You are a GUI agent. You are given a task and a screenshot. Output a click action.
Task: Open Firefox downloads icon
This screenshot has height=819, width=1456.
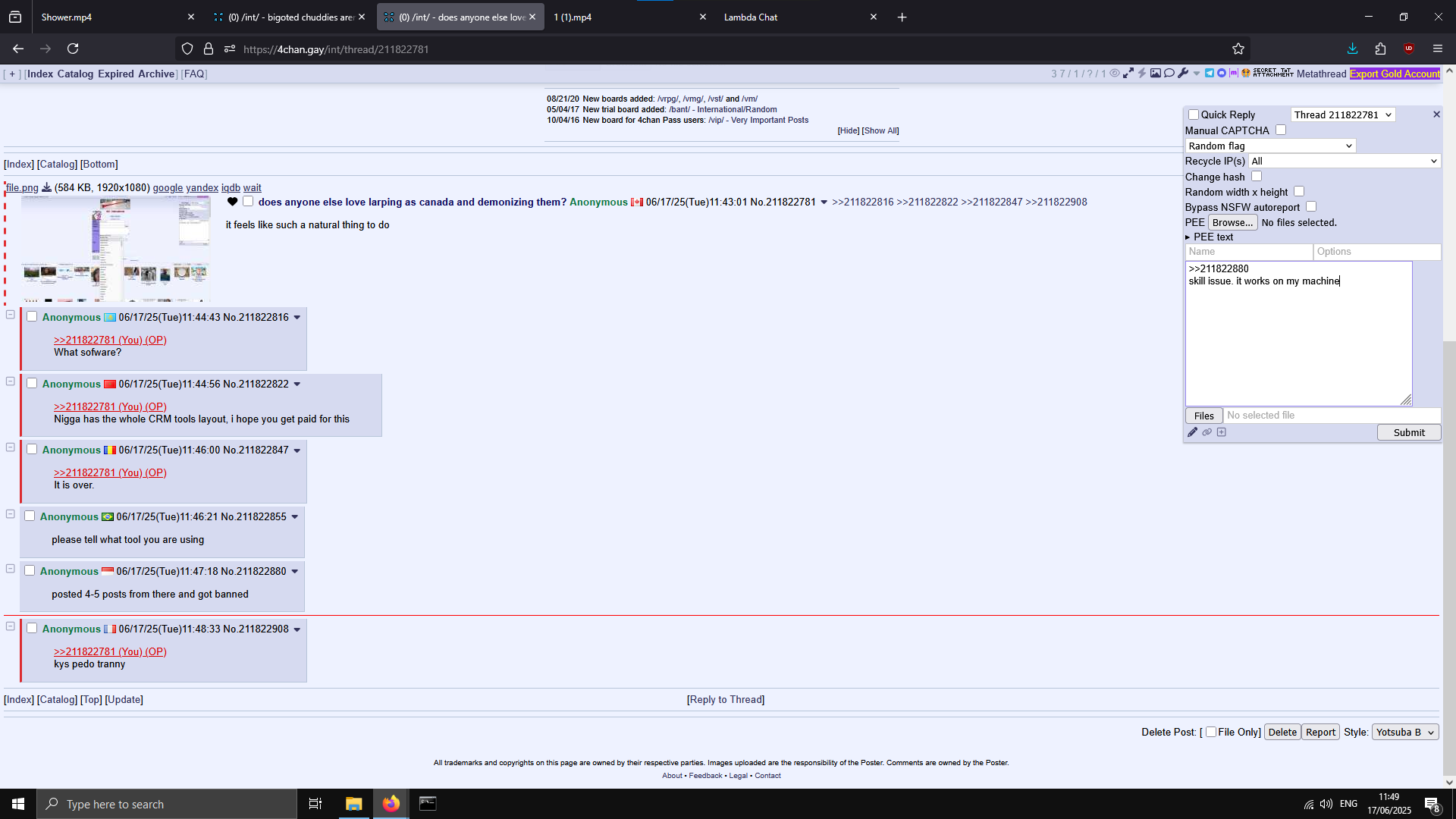click(x=1352, y=49)
